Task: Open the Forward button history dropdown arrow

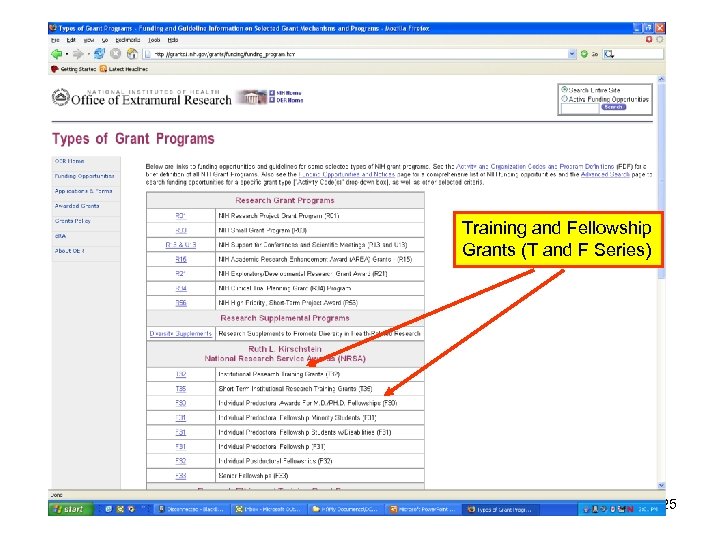Action: tap(88, 54)
